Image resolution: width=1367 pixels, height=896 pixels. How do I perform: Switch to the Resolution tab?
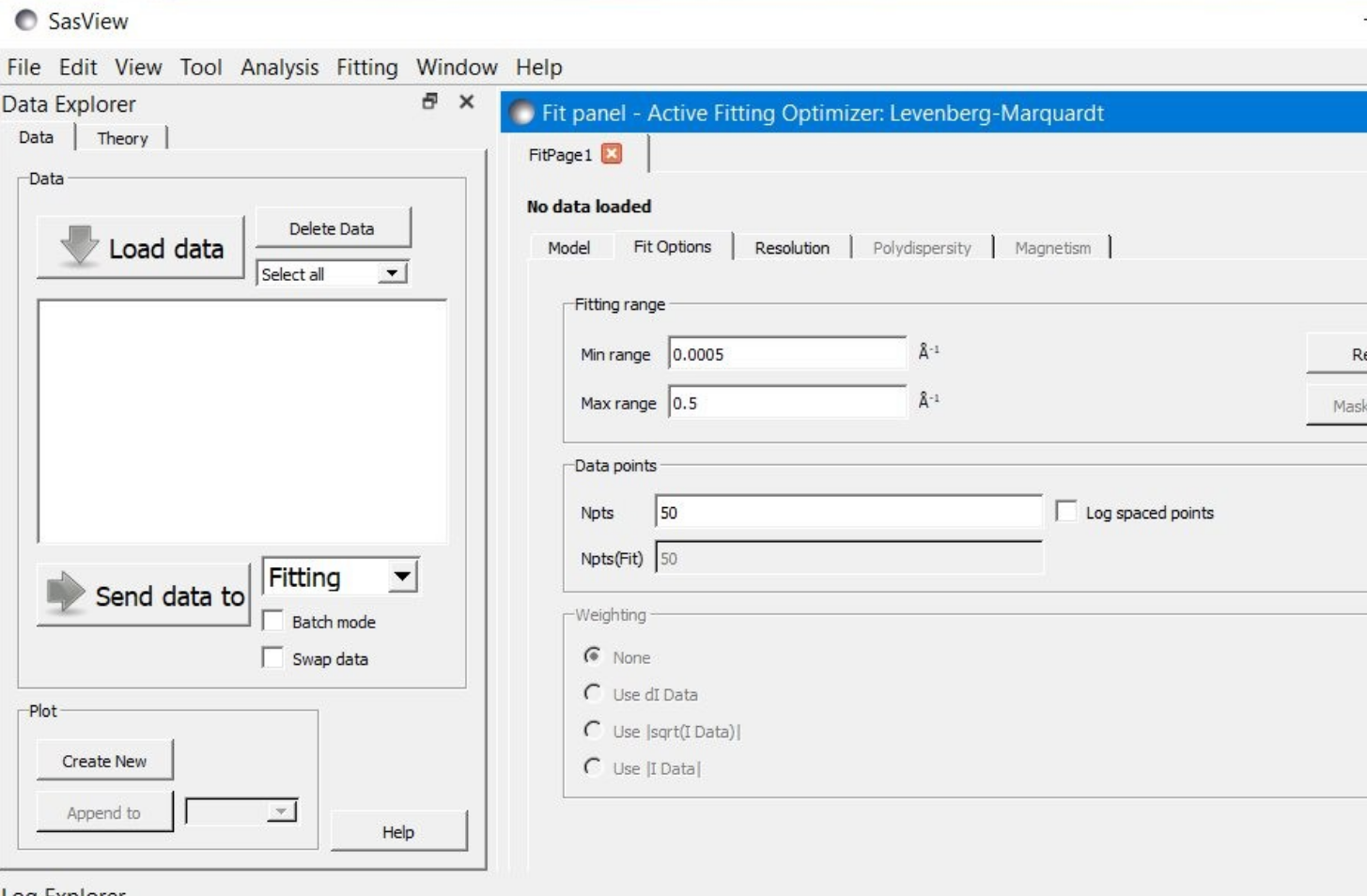790,247
